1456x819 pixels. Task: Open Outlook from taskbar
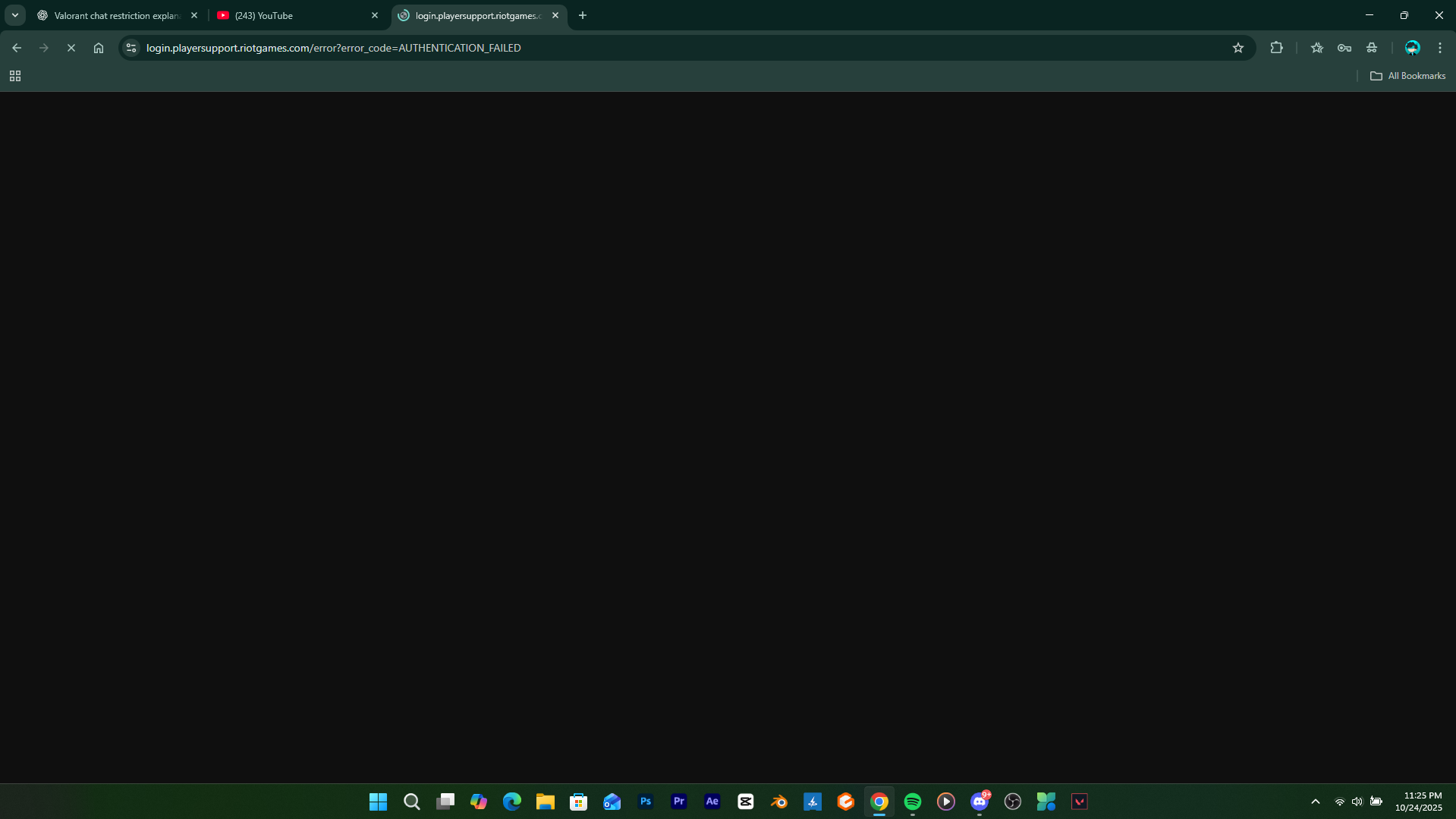612,802
